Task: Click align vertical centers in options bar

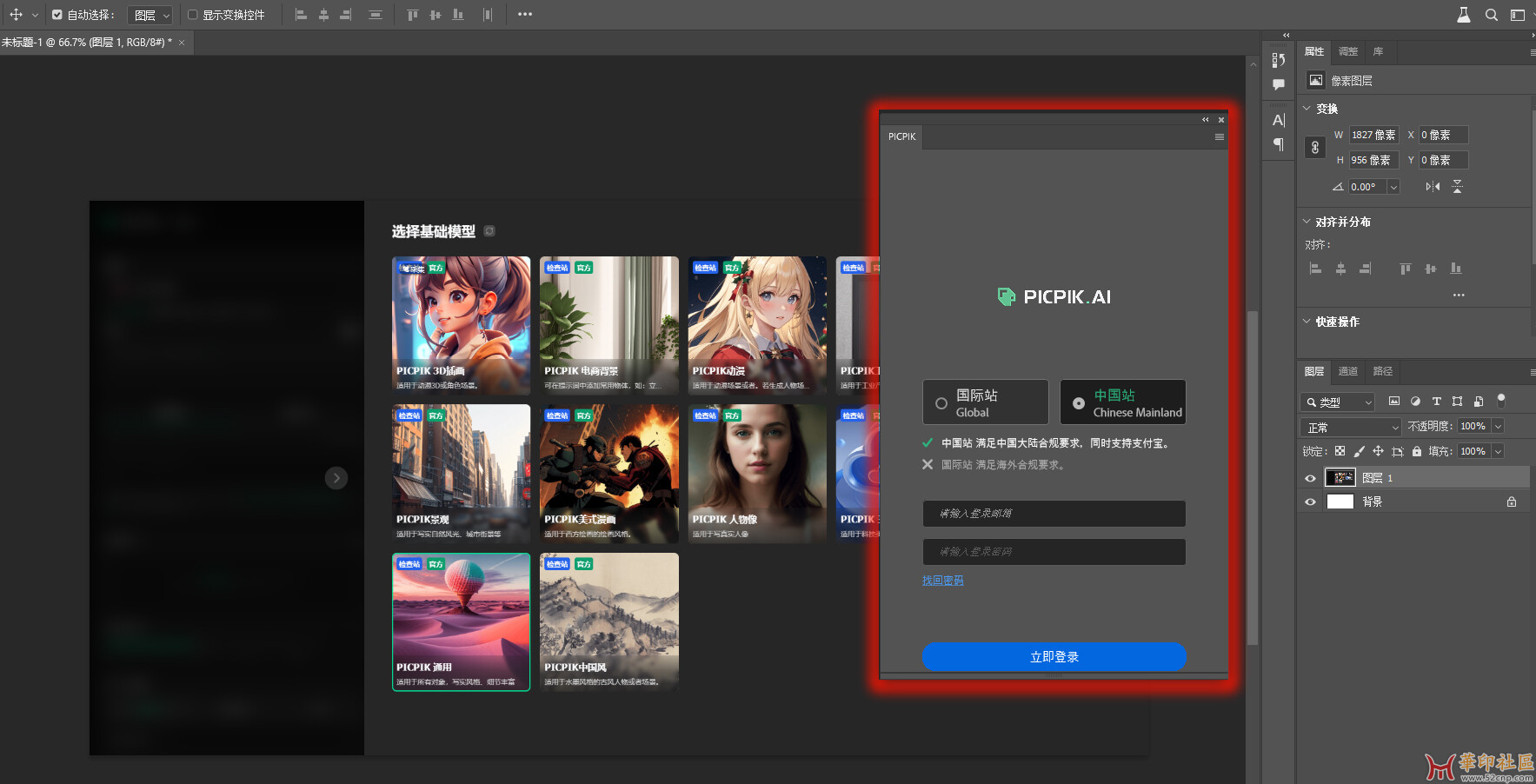Action: [x=435, y=15]
